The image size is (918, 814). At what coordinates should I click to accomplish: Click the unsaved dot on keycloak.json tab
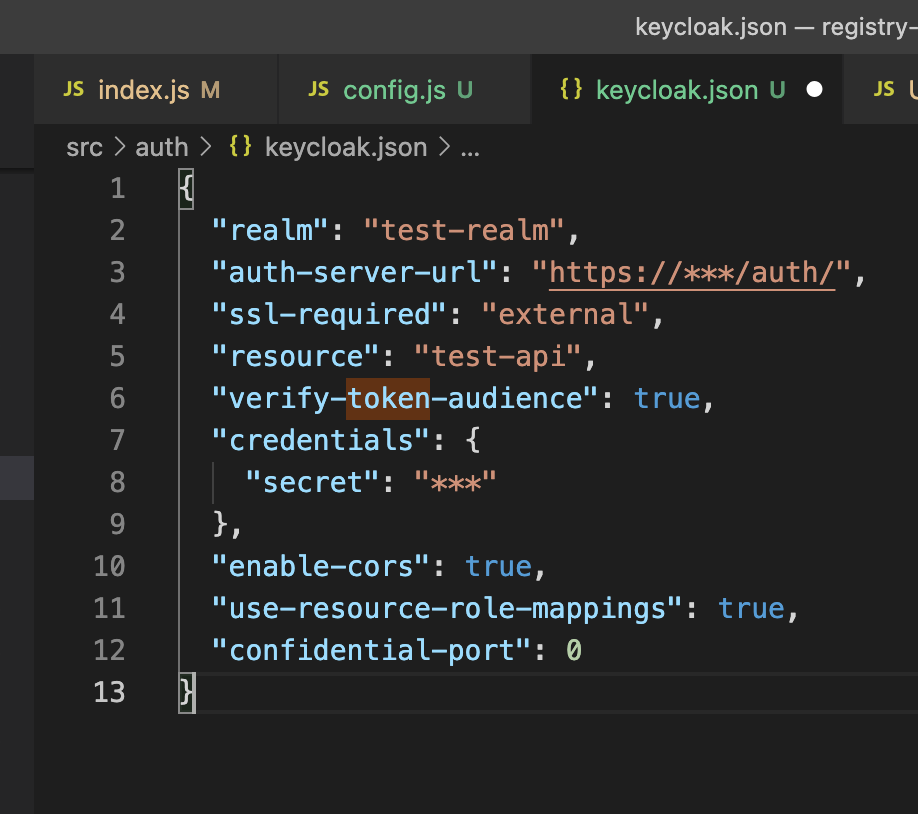tap(814, 90)
